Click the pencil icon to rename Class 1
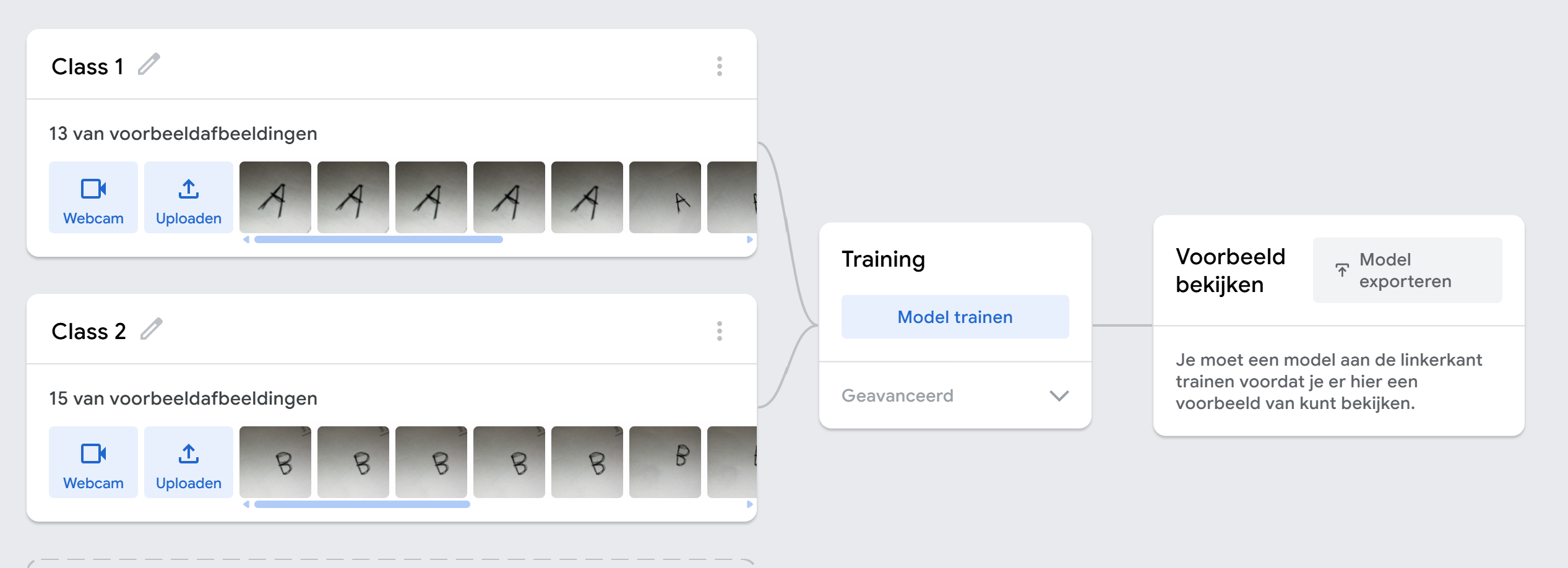 149,64
